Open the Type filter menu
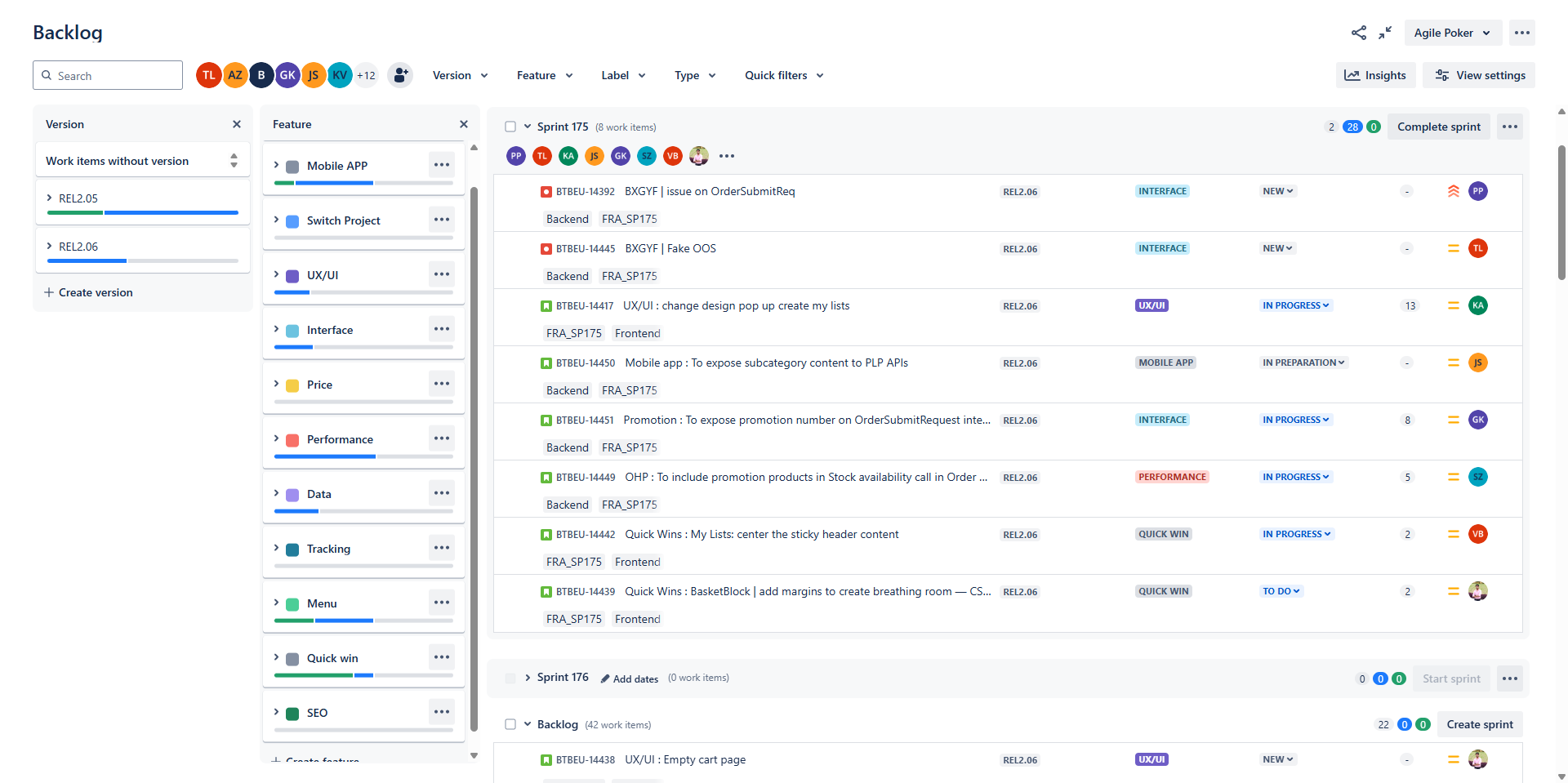This screenshot has height=783, width=1568. (694, 75)
